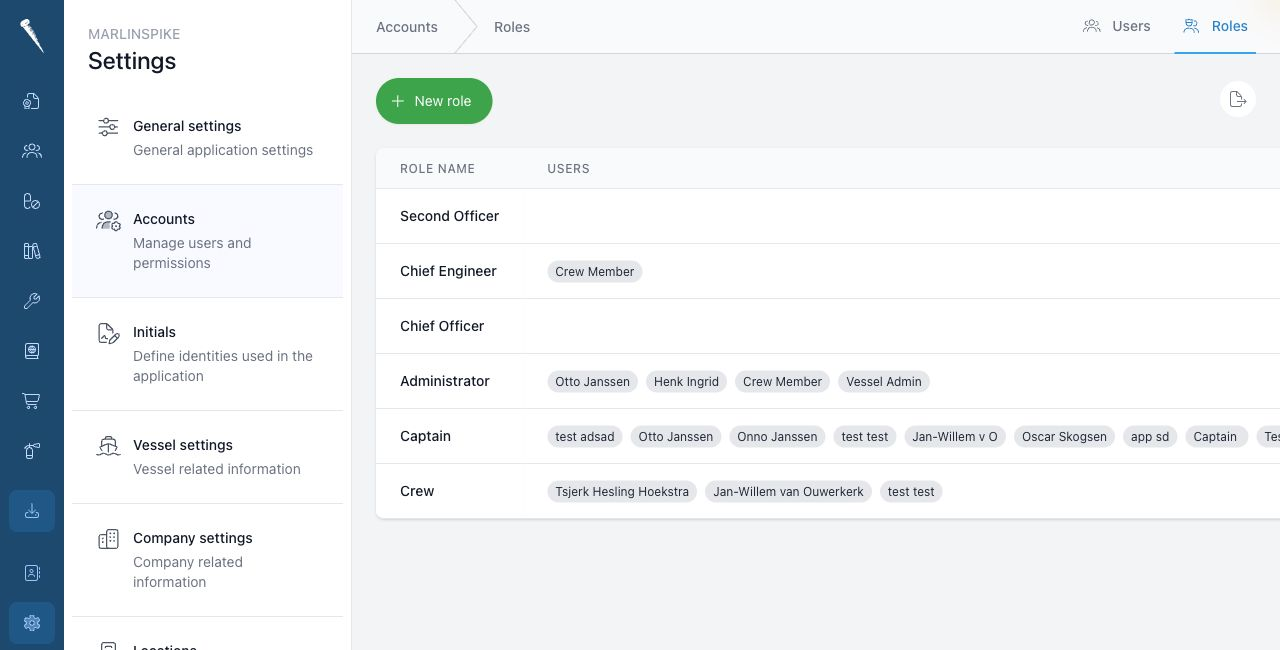Select the wrench maintenance sidebar icon
This screenshot has width=1280, height=650.
click(32, 301)
